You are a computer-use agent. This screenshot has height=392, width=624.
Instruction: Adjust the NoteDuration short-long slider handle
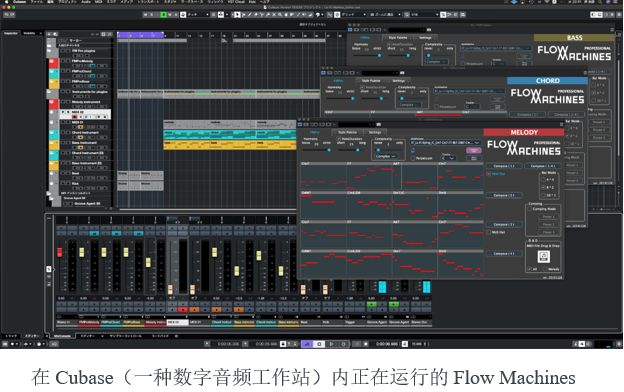(x=358, y=150)
